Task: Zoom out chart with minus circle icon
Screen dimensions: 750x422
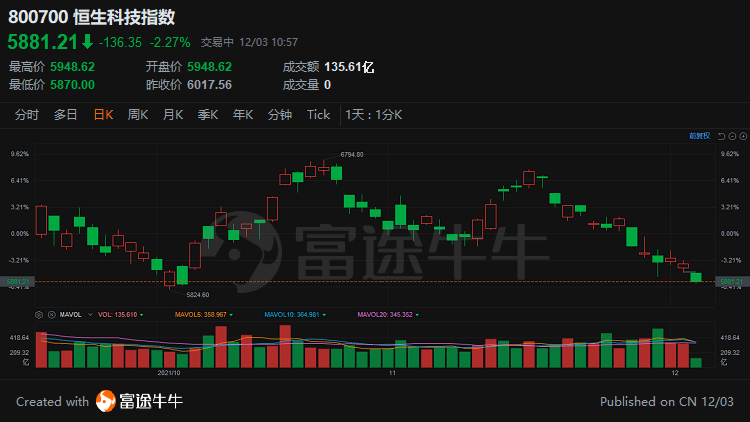Action: coord(732,136)
